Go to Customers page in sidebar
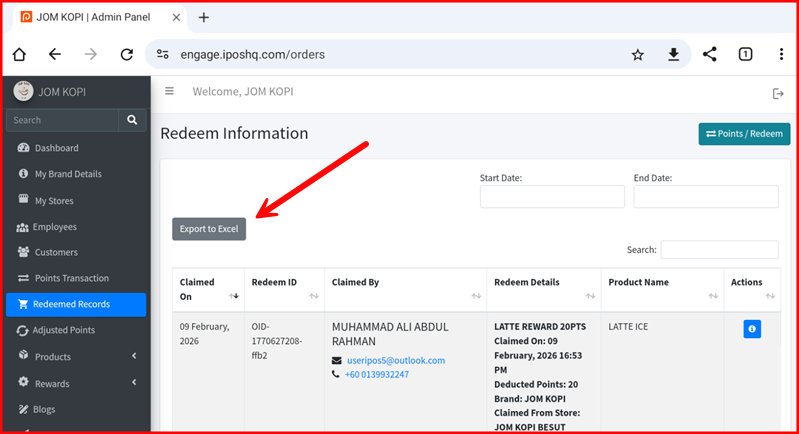The height and width of the screenshot is (434, 799). (x=55, y=252)
